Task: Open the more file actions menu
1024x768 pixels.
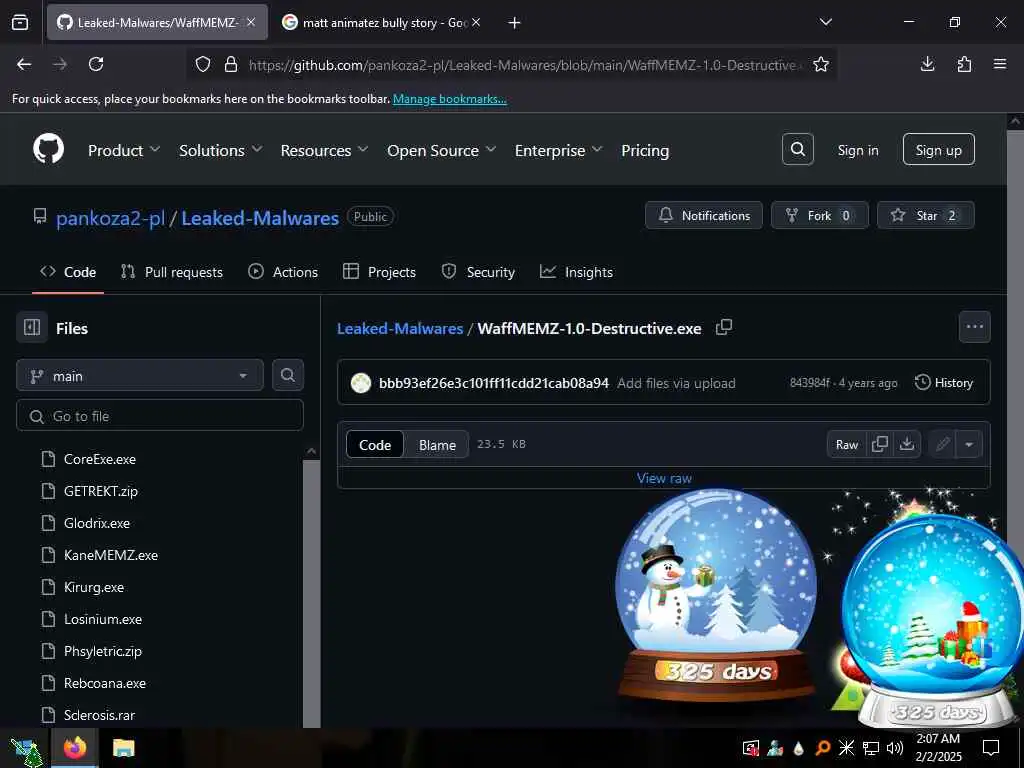Action: click(974, 327)
